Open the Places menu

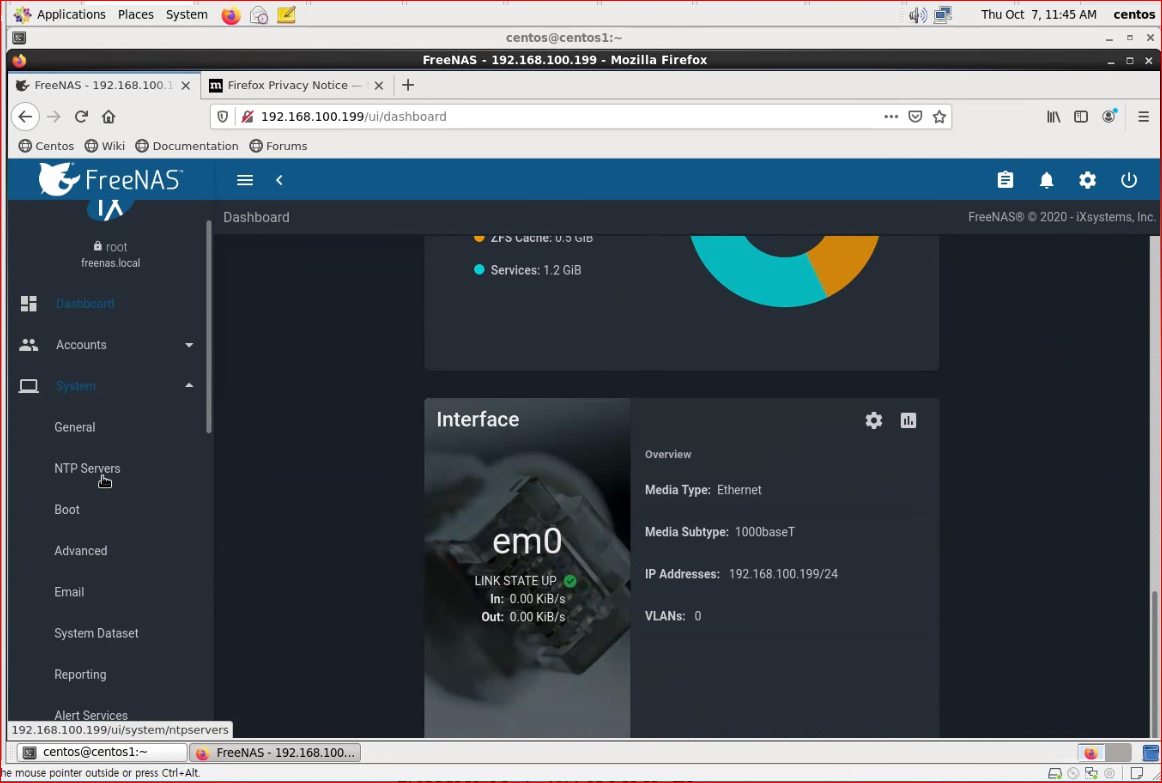(136, 15)
